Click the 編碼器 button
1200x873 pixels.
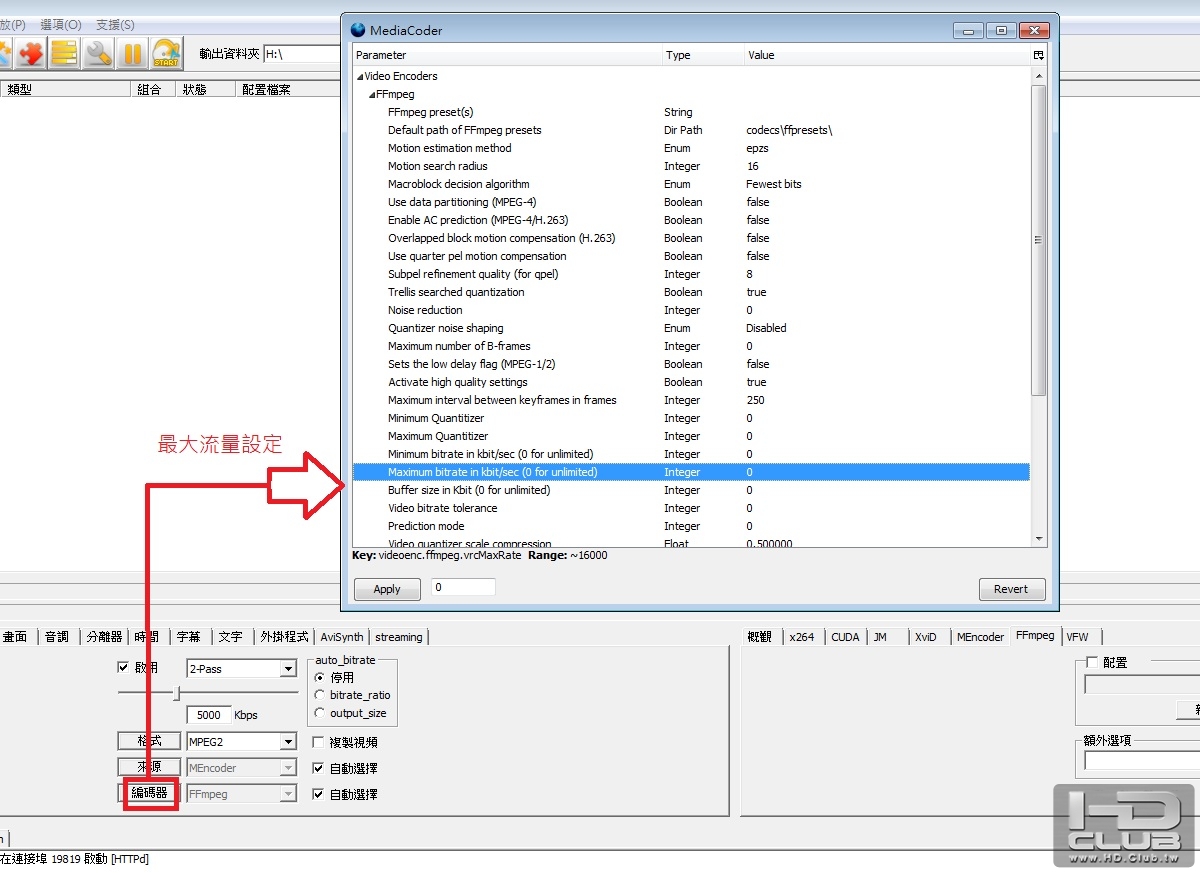(x=149, y=794)
